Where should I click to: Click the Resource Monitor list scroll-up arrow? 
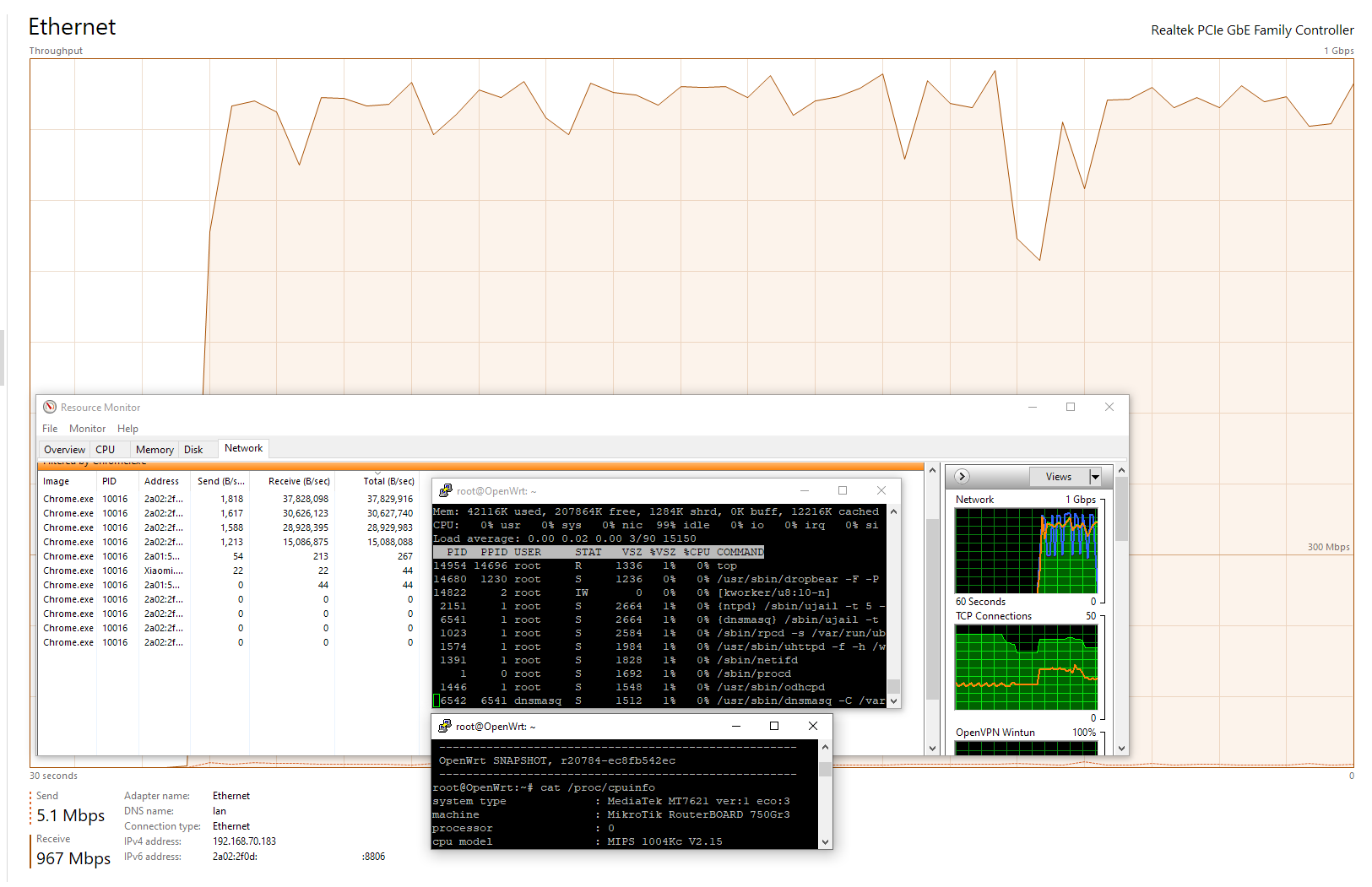click(932, 470)
